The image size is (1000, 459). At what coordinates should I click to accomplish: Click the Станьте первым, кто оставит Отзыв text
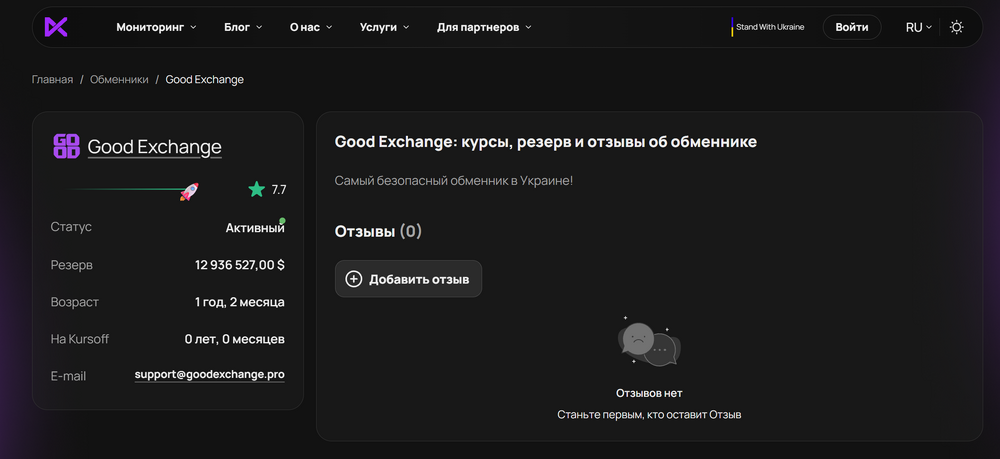pyautogui.click(x=649, y=415)
